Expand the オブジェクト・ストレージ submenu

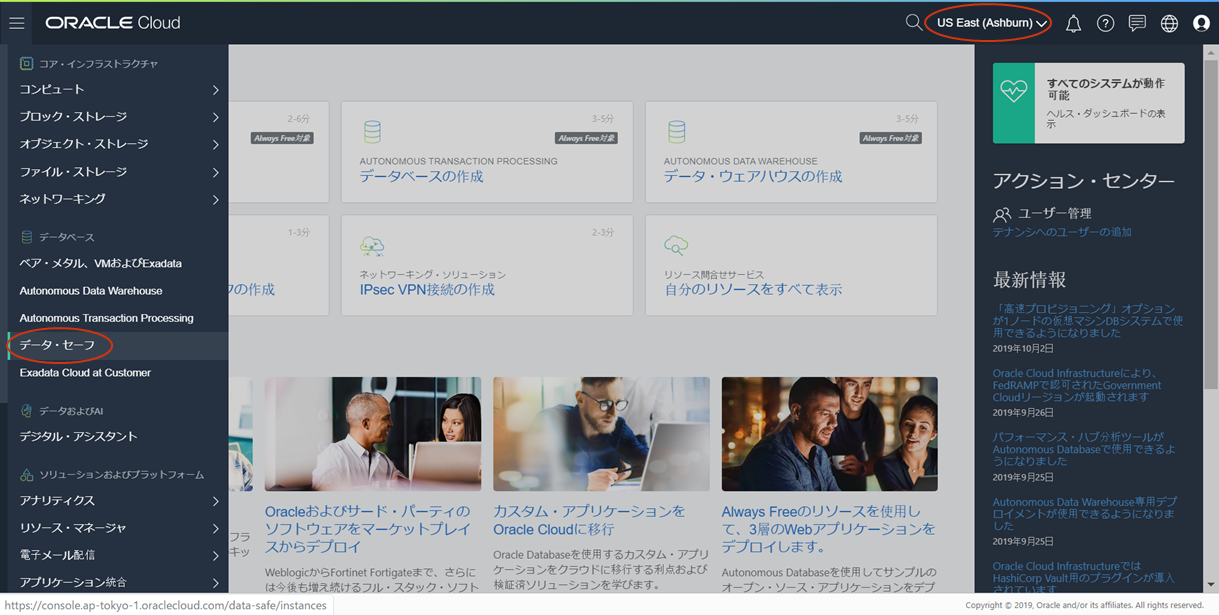tap(118, 144)
